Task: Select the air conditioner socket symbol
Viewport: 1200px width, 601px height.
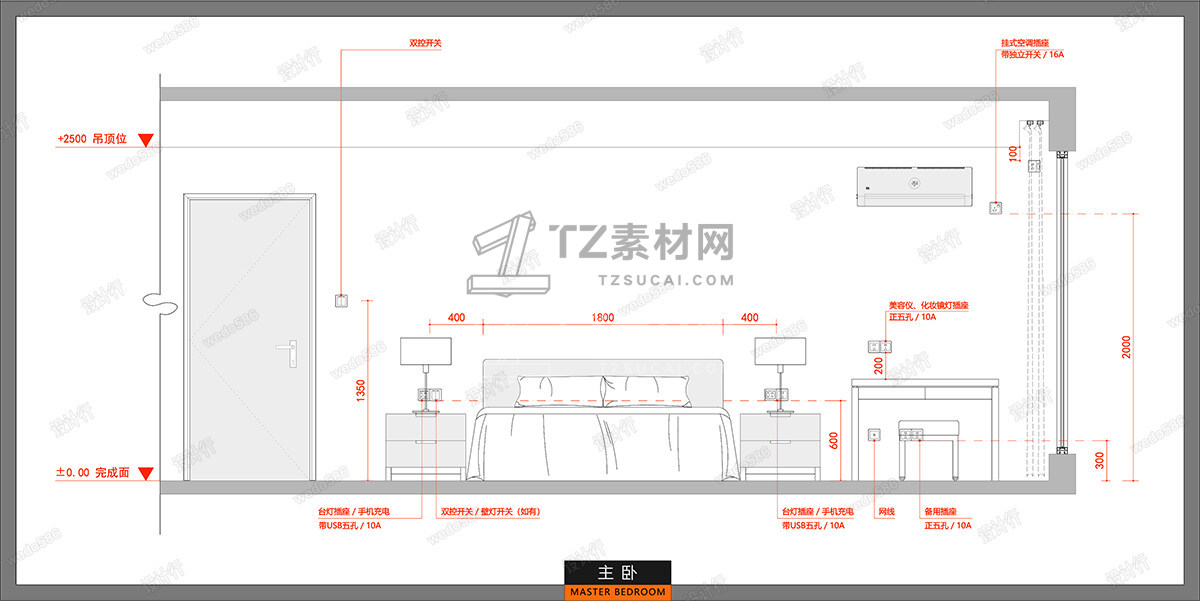Action: click(995, 208)
